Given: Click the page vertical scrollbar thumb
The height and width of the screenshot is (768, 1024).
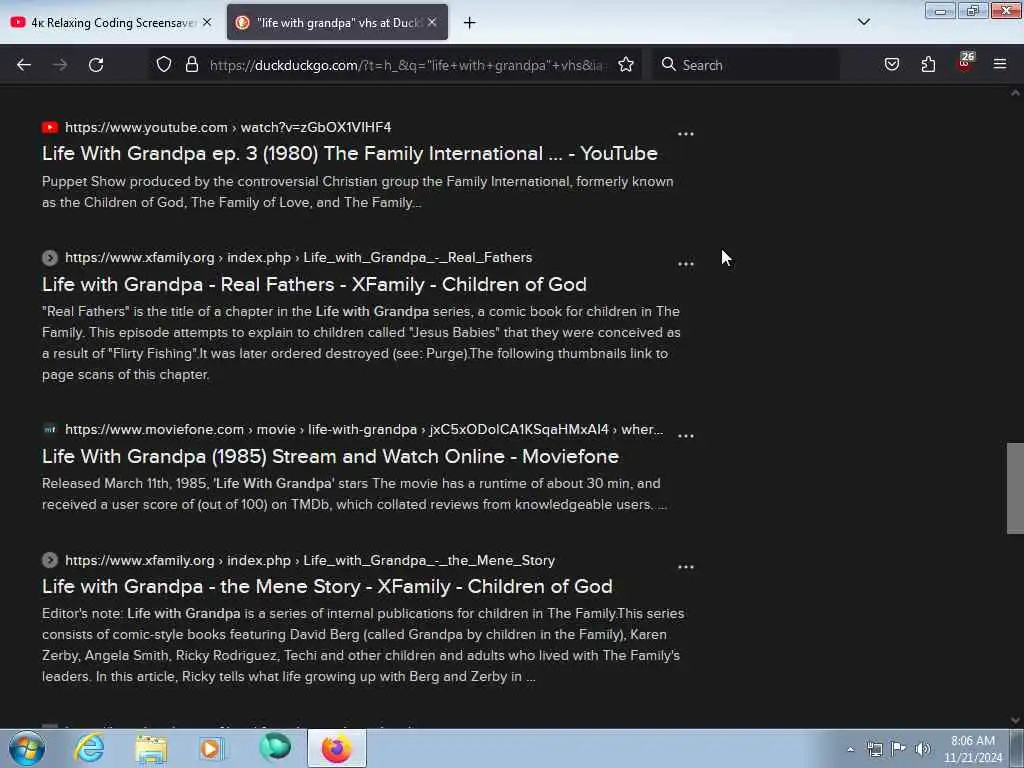Looking at the screenshot, I should click(x=1015, y=488).
